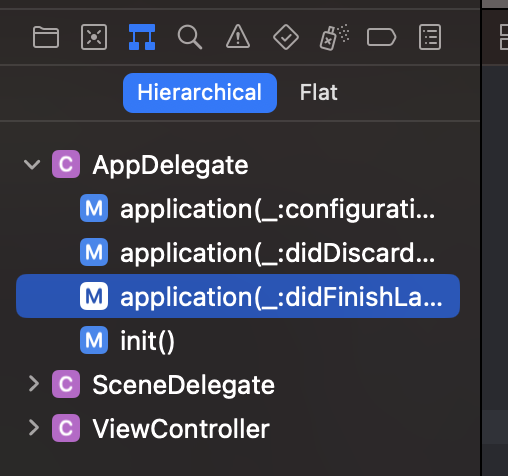This screenshot has height=476, width=508.
Task: Select the SceneDelegate class name
Action: click(183, 385)
